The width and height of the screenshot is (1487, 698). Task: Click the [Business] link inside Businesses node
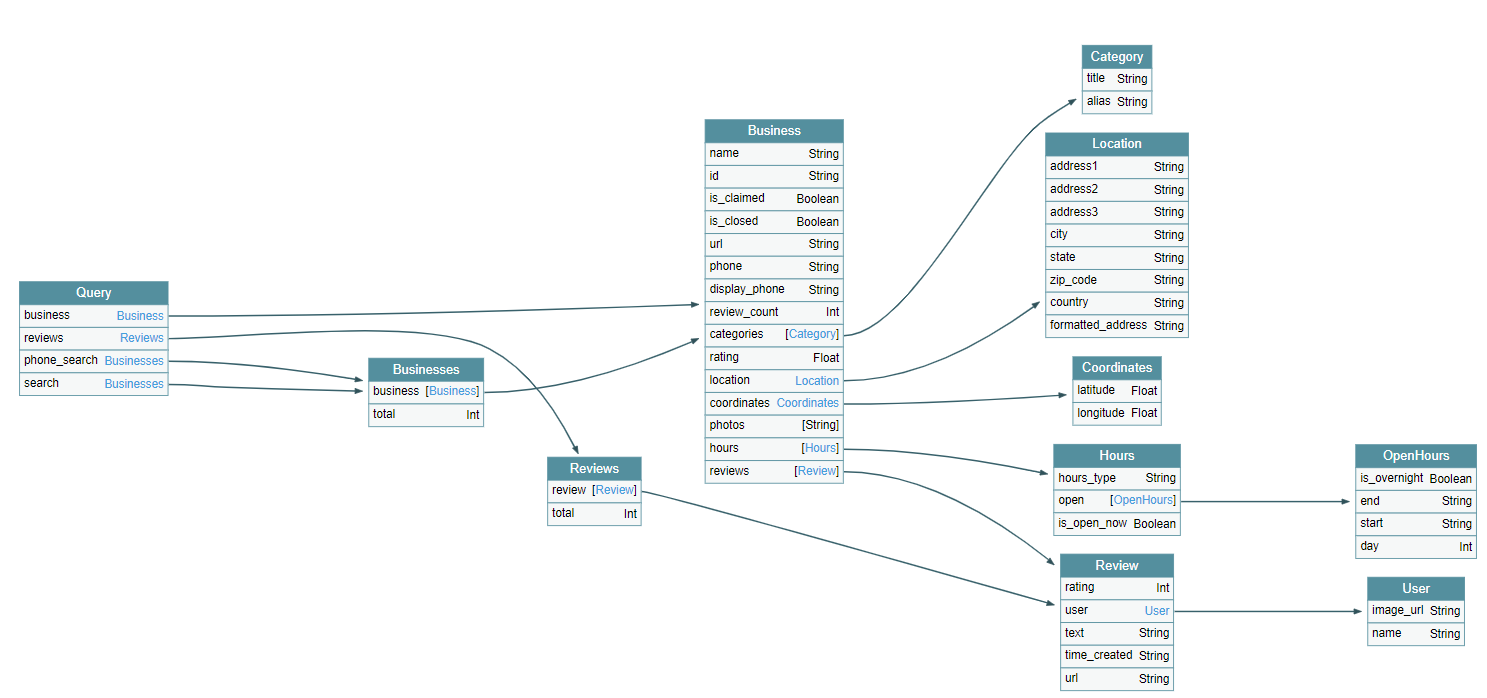452,391
